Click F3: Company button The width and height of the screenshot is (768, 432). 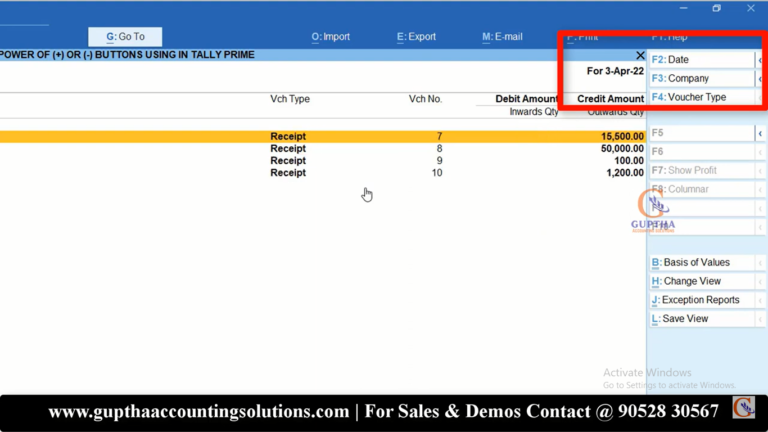702,78
